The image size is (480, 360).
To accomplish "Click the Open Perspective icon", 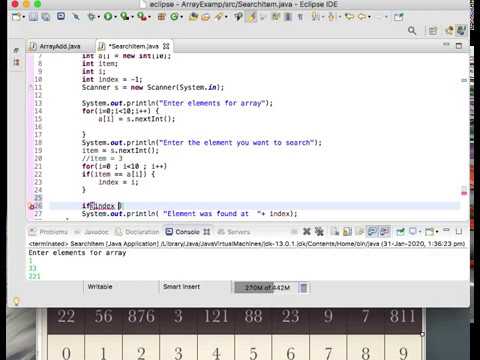I will click(x=433, y=31).
